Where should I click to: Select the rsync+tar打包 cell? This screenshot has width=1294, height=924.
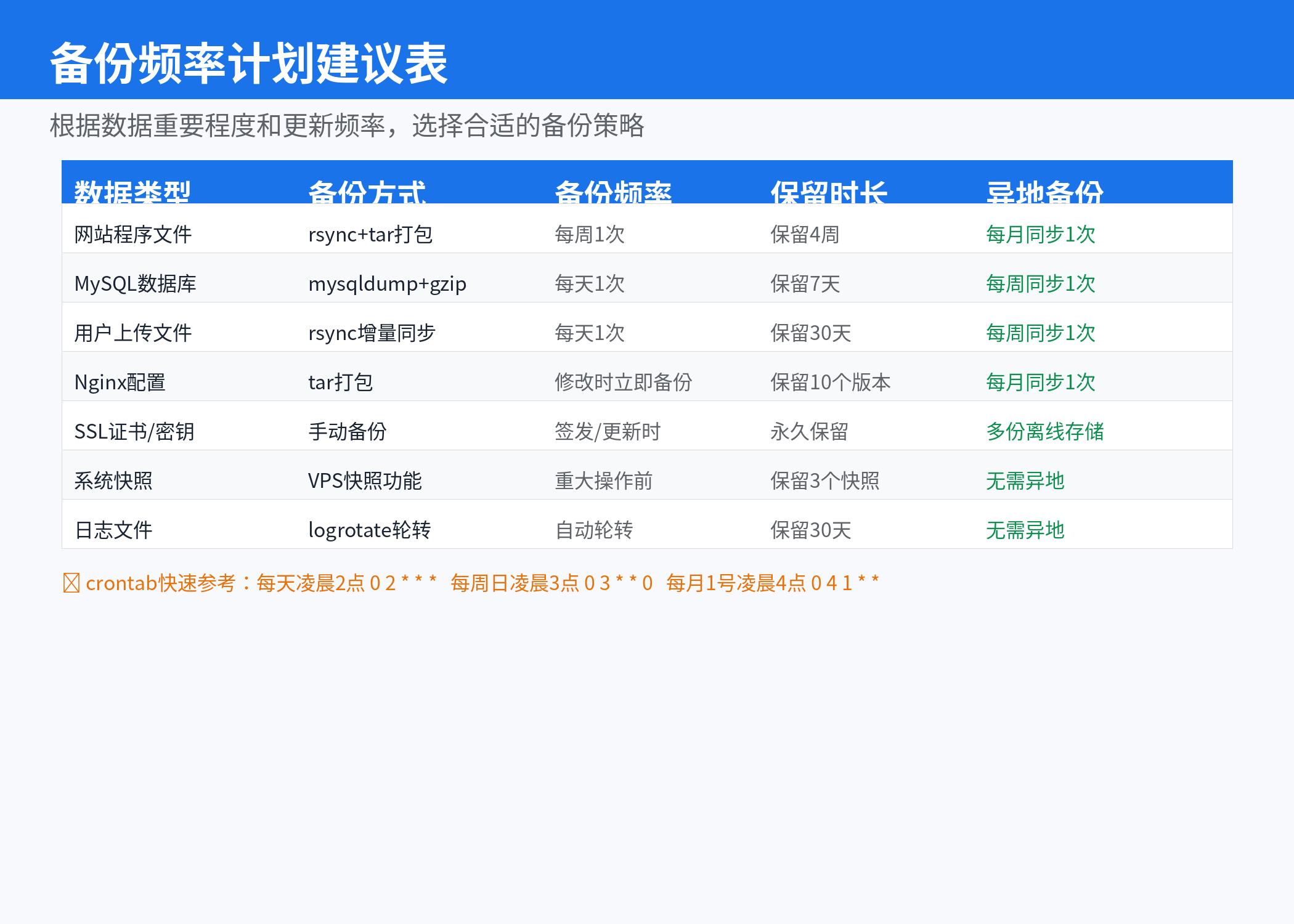pos(370,234)
